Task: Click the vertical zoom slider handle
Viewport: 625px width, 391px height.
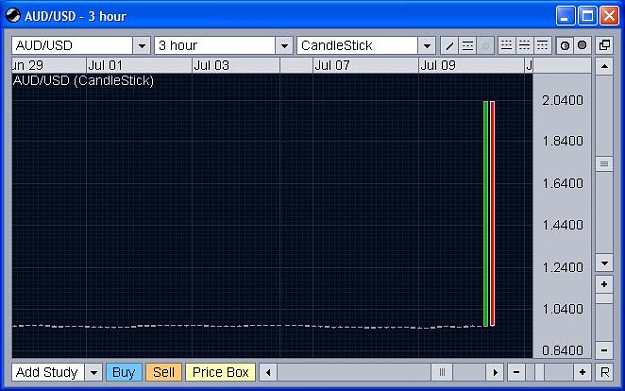Action: [604, 299]
